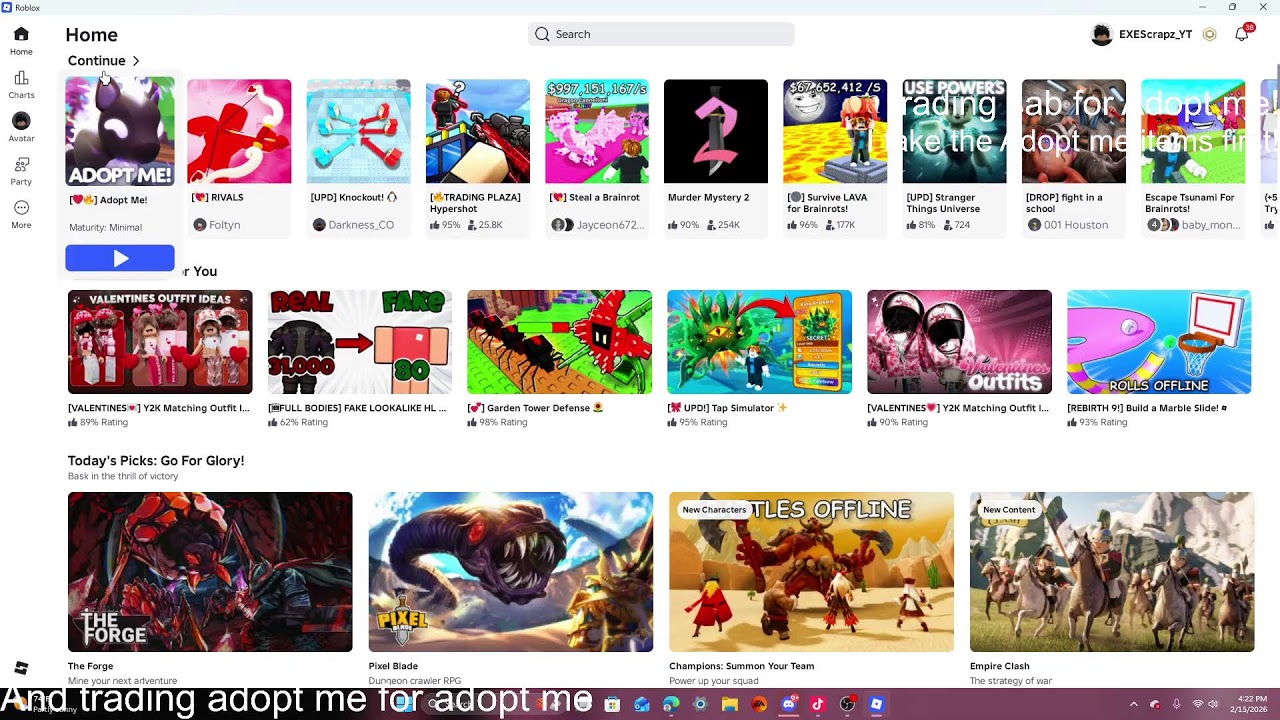The width and height of the screenshot is (1280, 720).
Task: Open the Build a Marble Slide thumbnail
Action: (x=1159, y=342)
